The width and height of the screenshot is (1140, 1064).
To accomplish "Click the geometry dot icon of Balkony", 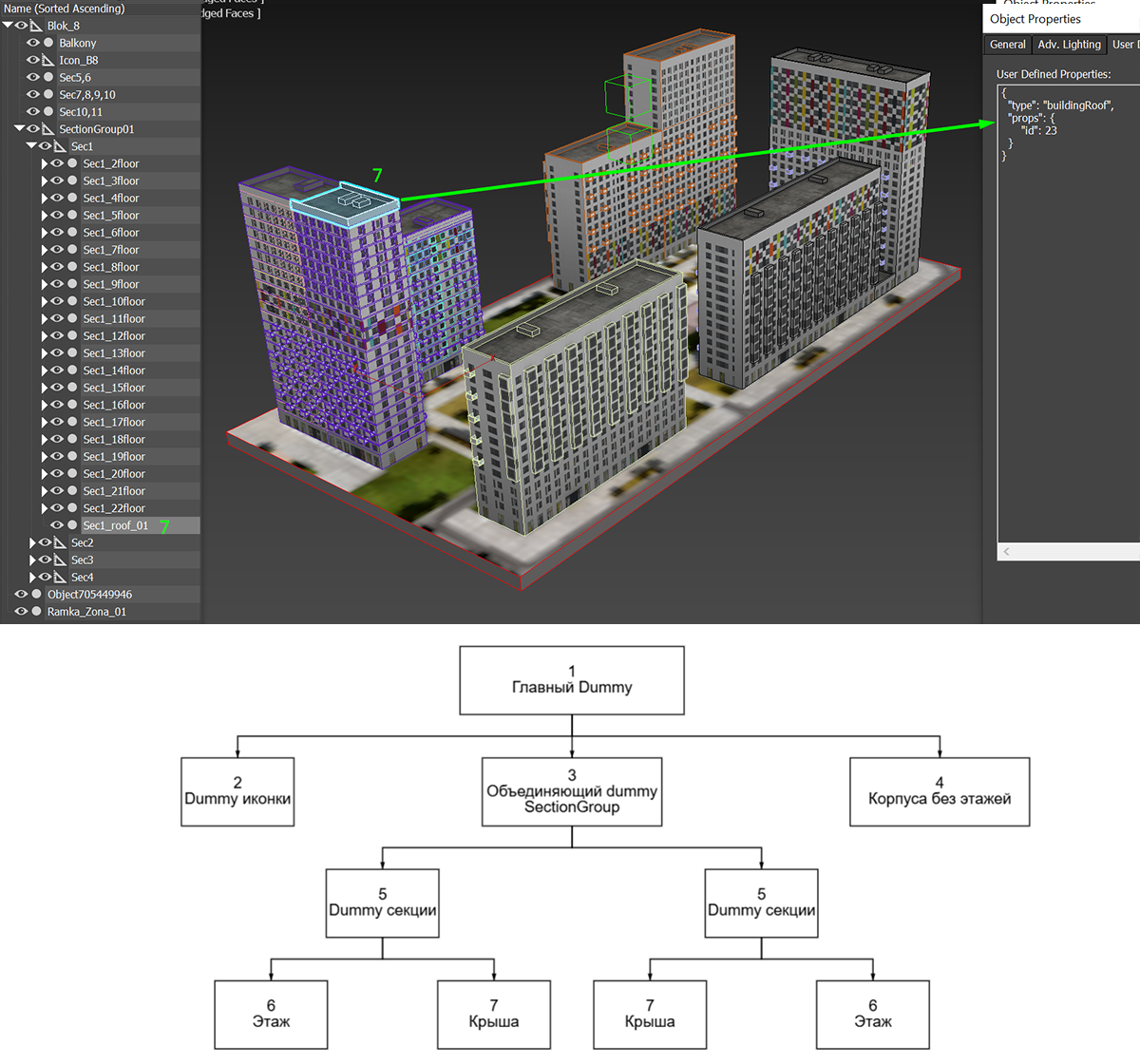I will point(48,43).
